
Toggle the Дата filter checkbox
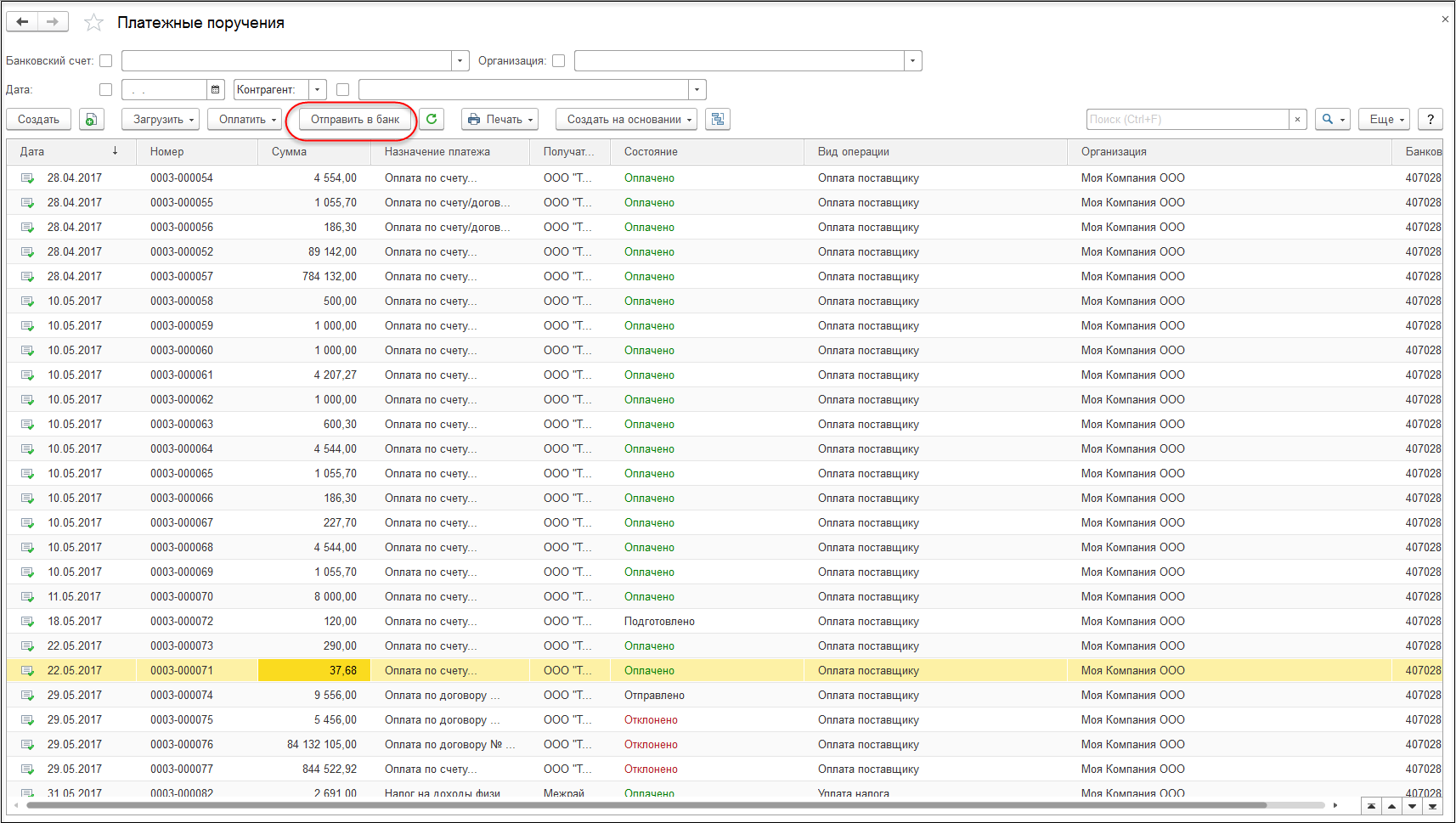coord(106,90)
